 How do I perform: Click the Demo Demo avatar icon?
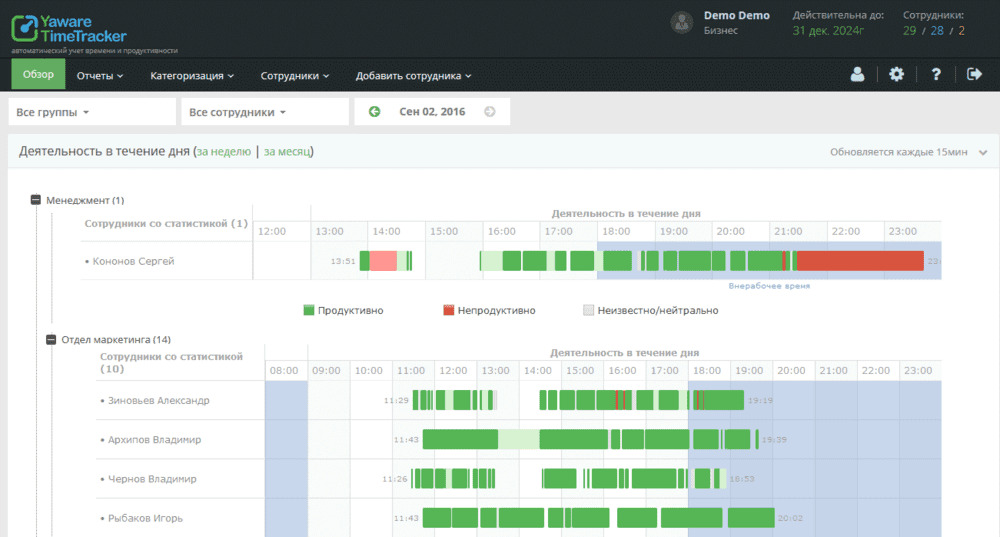tap(682, 23)
